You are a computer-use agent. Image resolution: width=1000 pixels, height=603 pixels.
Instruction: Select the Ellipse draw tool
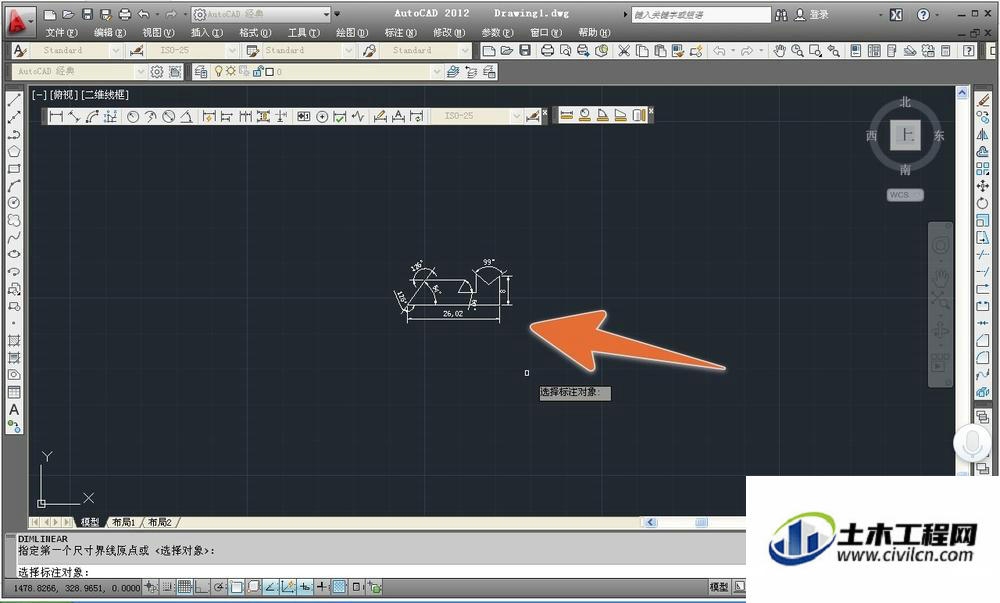(14, 254)
